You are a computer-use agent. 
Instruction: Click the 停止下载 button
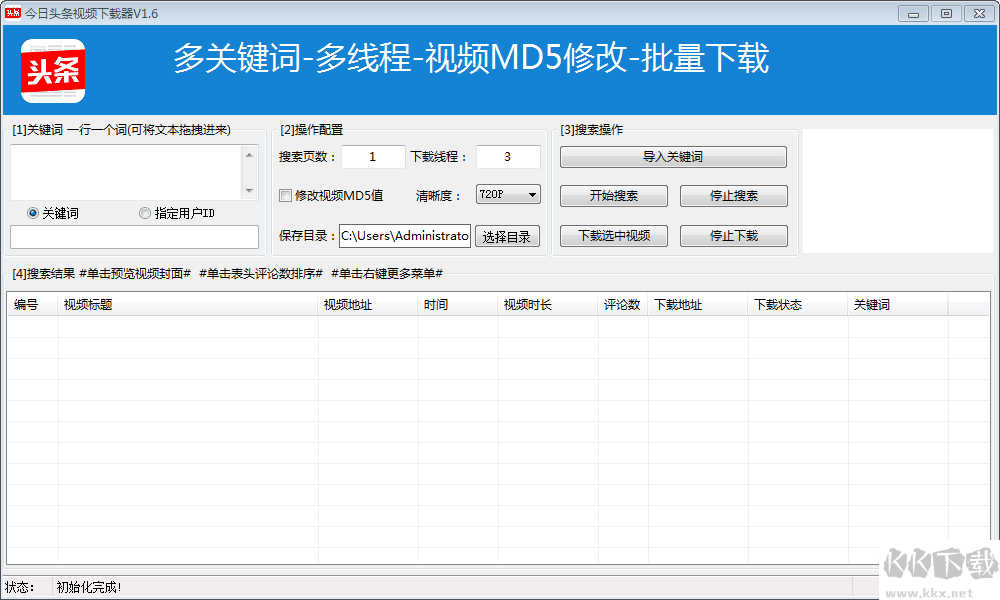734,236
